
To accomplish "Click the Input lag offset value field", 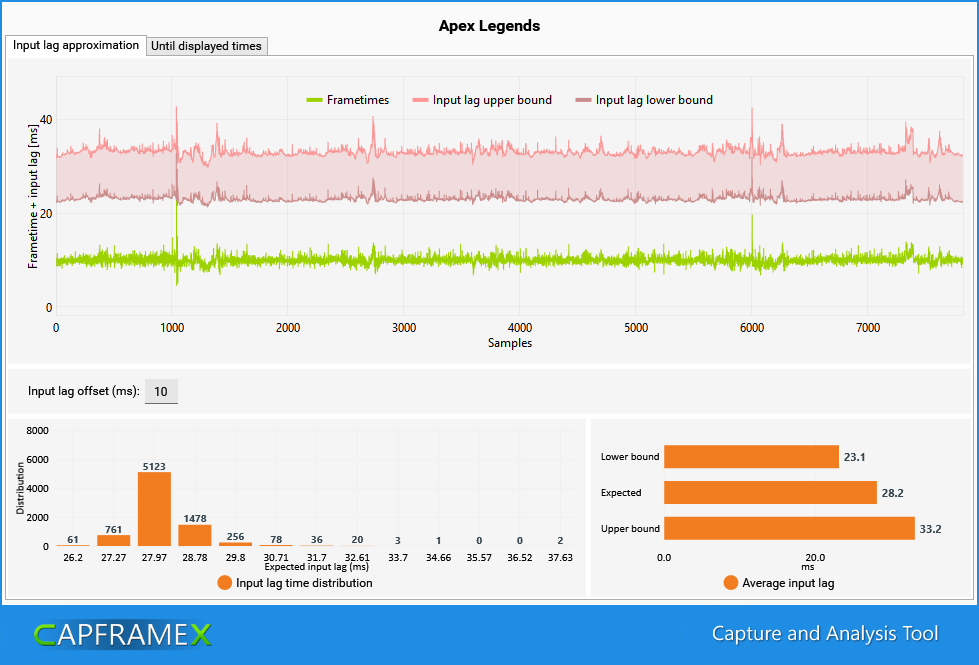I will (x=161, y=392).
